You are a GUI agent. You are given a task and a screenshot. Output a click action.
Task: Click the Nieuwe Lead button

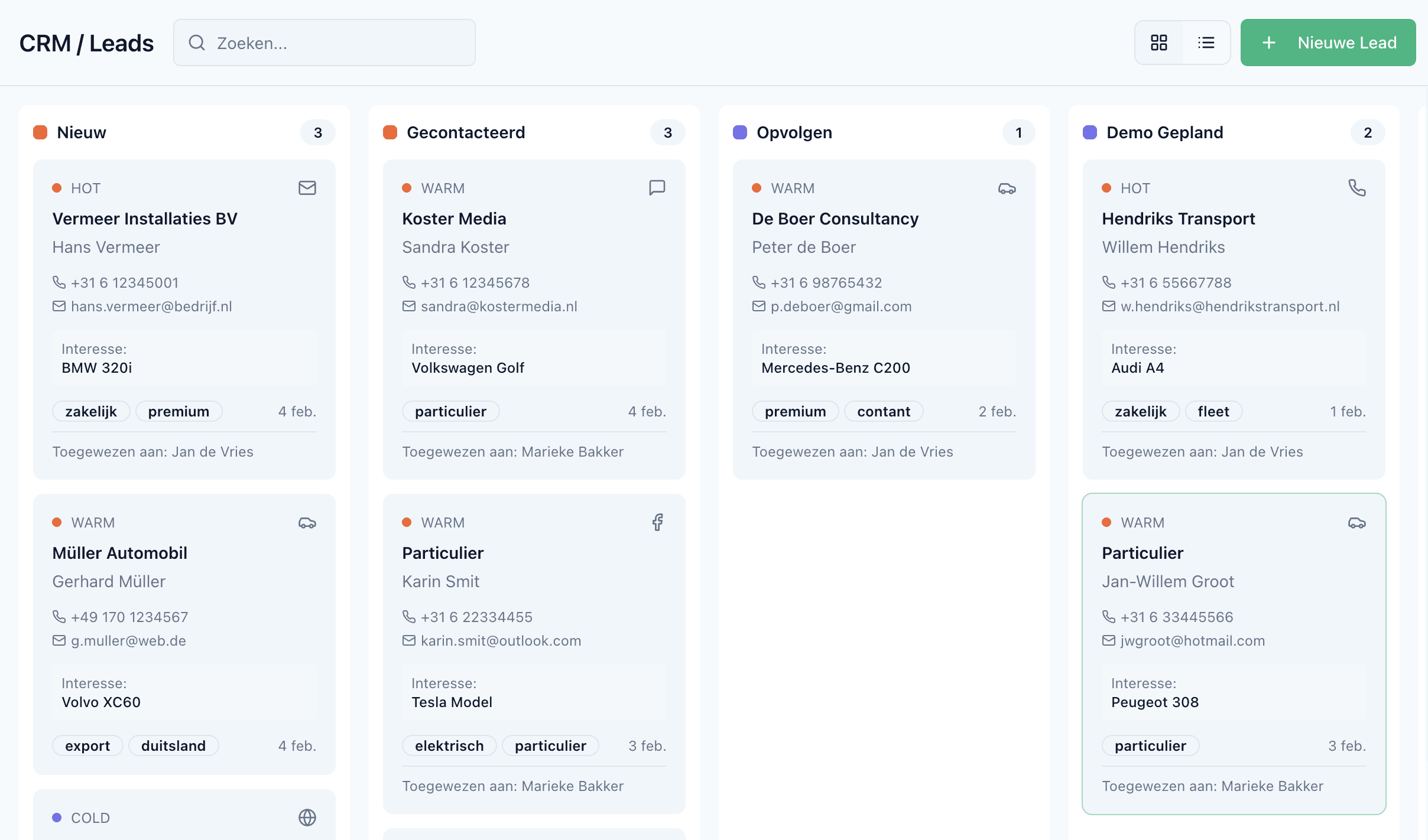[1328, 43]
